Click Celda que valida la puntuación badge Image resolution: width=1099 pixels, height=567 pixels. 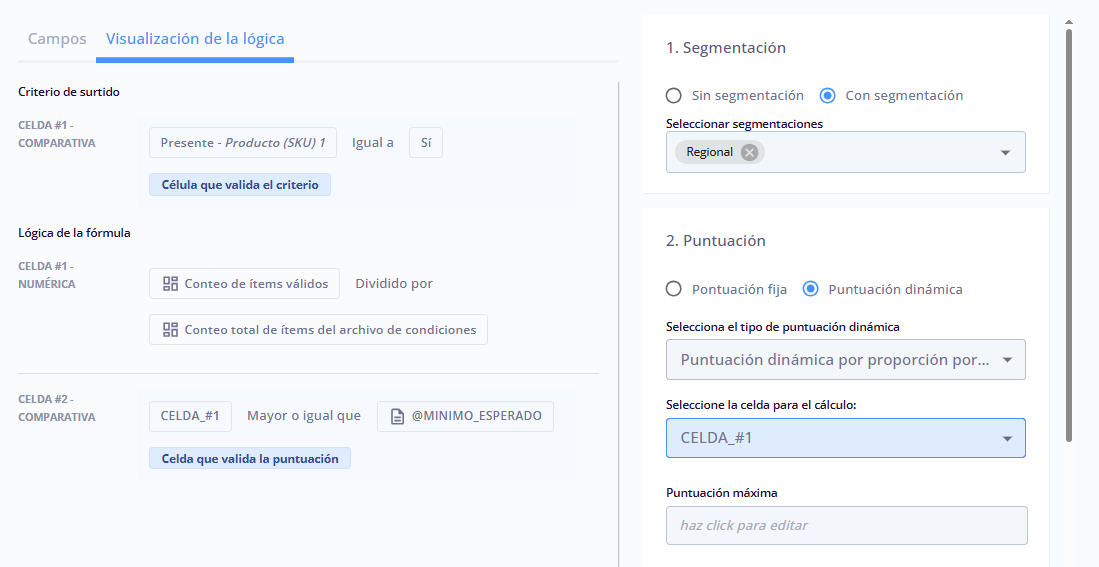tap(250, 458)
